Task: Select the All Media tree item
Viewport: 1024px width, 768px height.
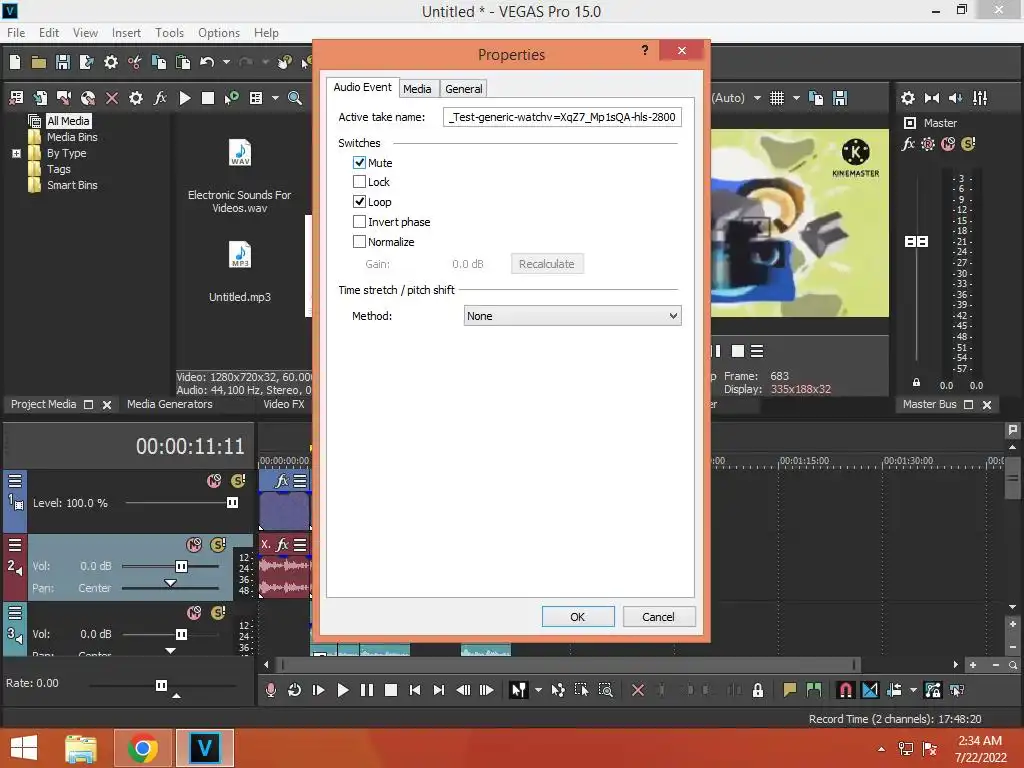Action: (x=68, y=121)
